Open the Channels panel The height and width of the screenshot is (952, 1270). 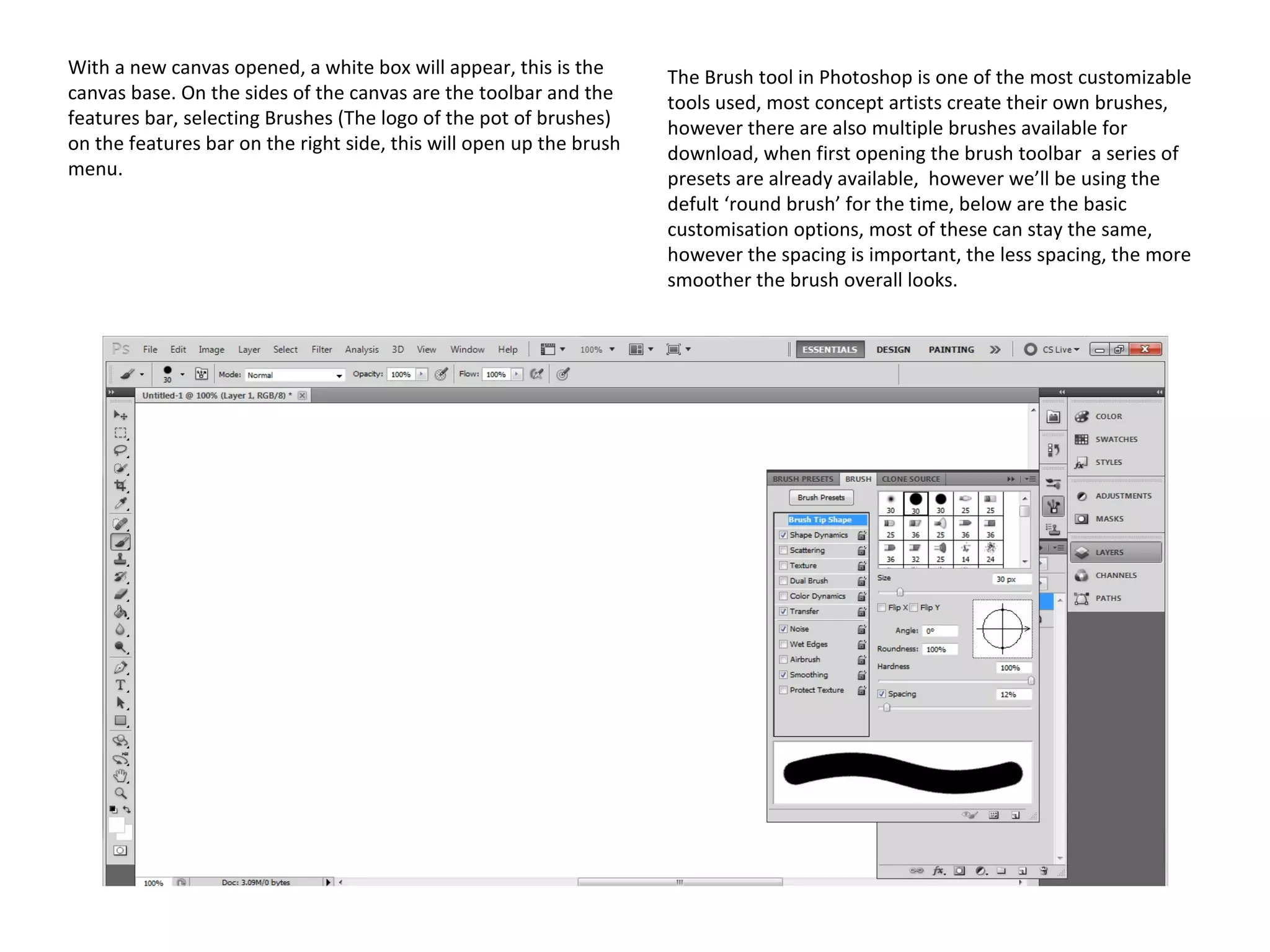(1116, 575)
